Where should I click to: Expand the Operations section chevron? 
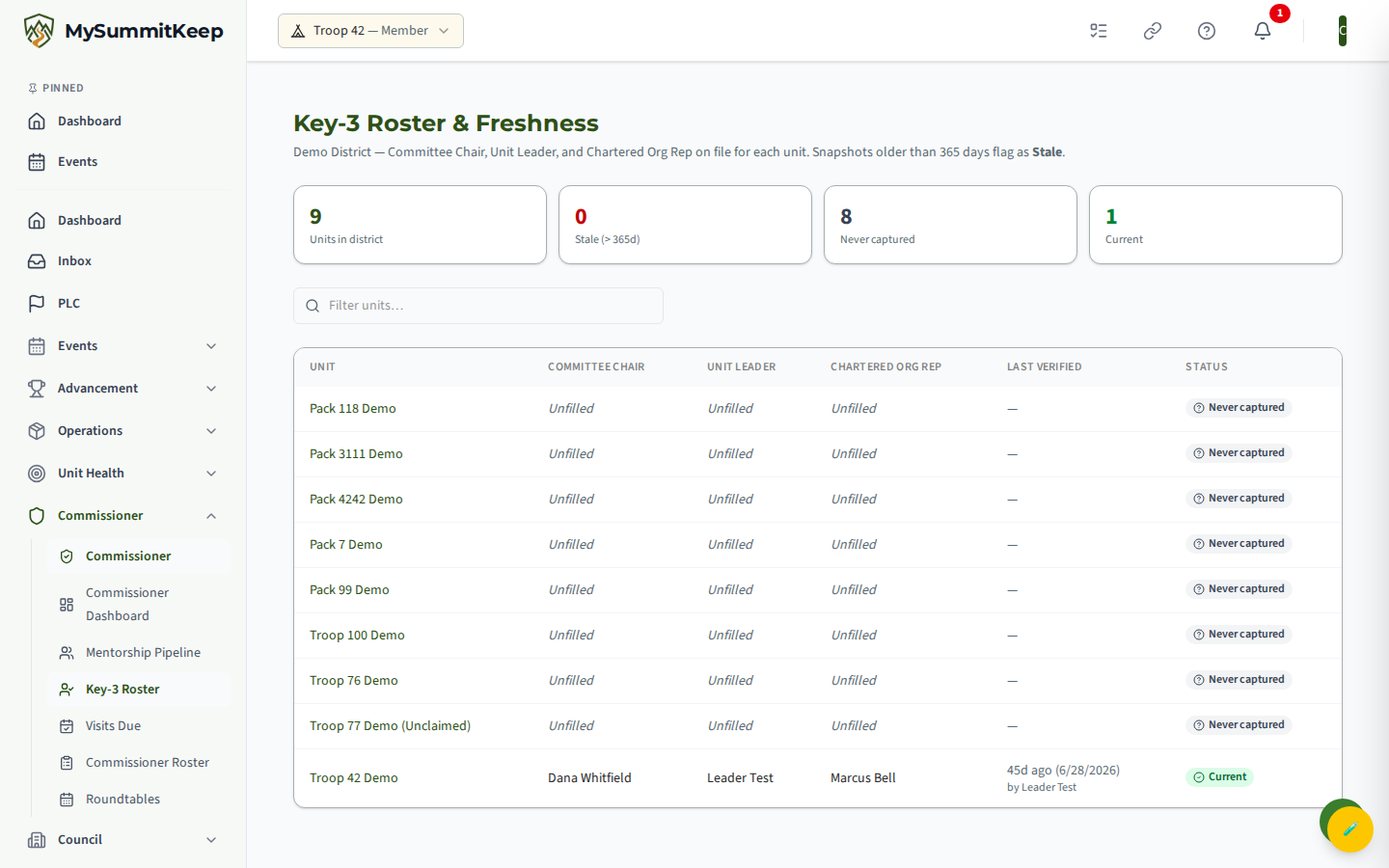pyautogui.click(x=211, y=431)
